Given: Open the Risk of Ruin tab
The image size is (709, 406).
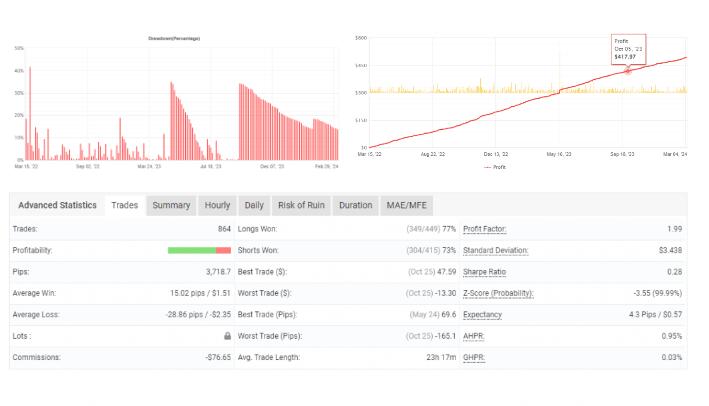Looking at the screenshot, I should (x=301, y=205).
